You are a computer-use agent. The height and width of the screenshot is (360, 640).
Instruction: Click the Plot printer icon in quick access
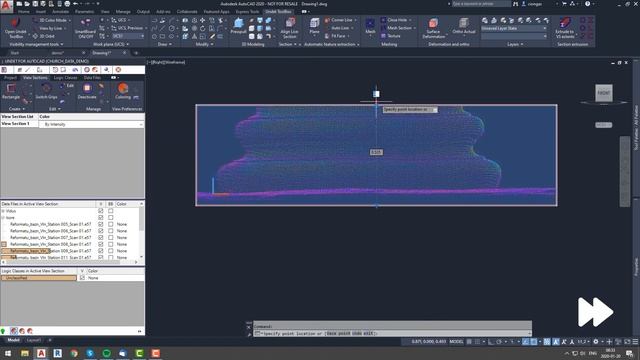[x=67, y=4]
